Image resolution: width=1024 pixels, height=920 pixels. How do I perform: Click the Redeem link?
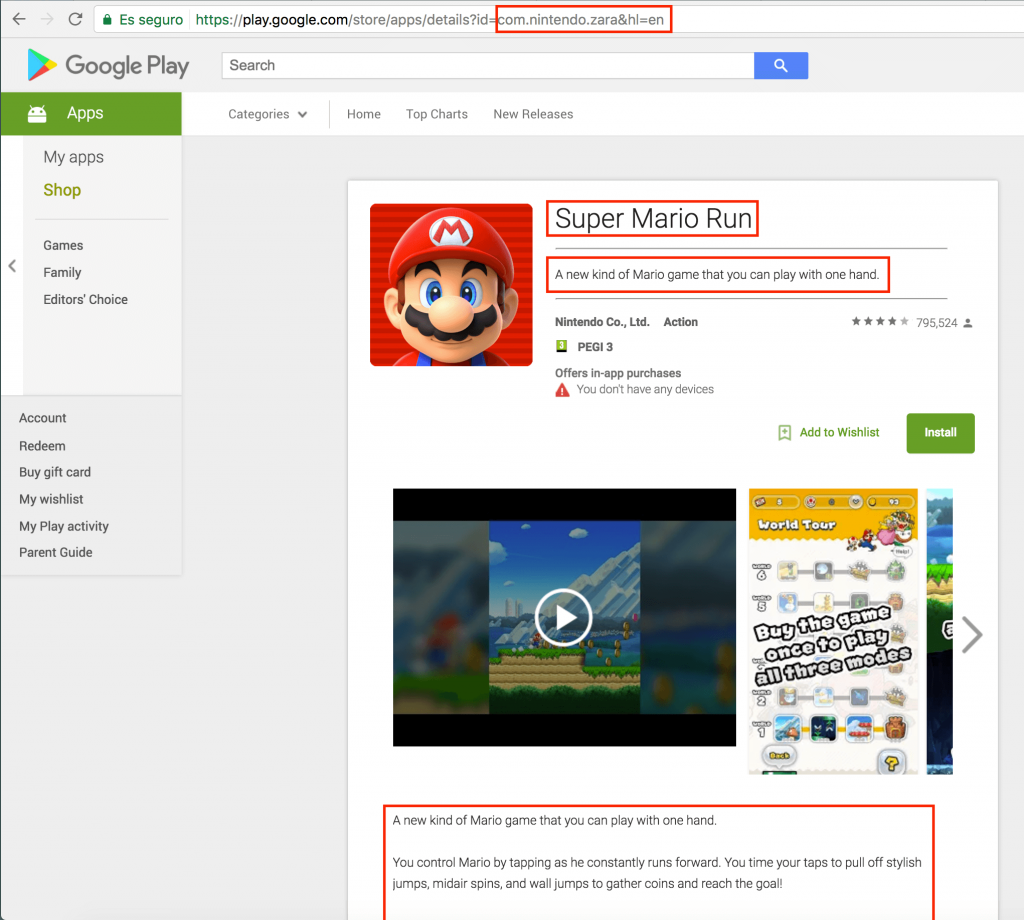42,446
